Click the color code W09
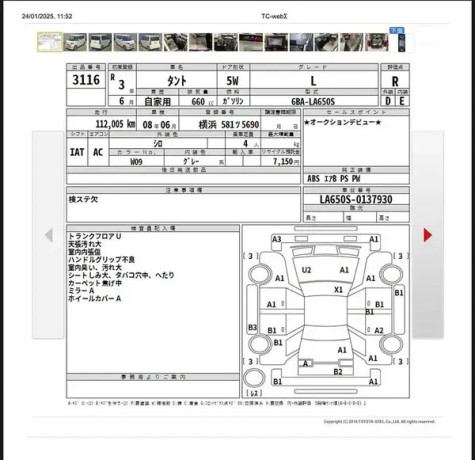This screenshot has width=475, height=460. click(136, 162)
